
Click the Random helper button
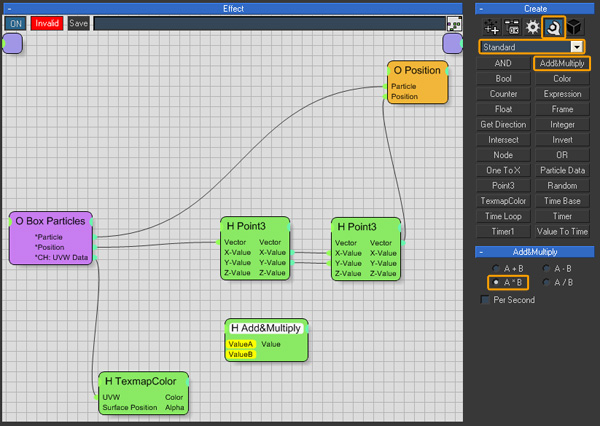coord(562,186)
